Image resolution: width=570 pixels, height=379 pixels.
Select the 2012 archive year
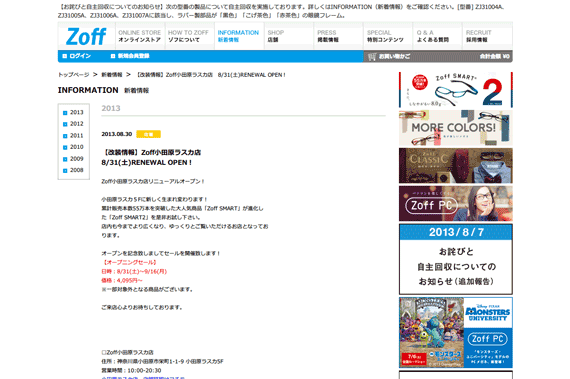click(77, 124)
